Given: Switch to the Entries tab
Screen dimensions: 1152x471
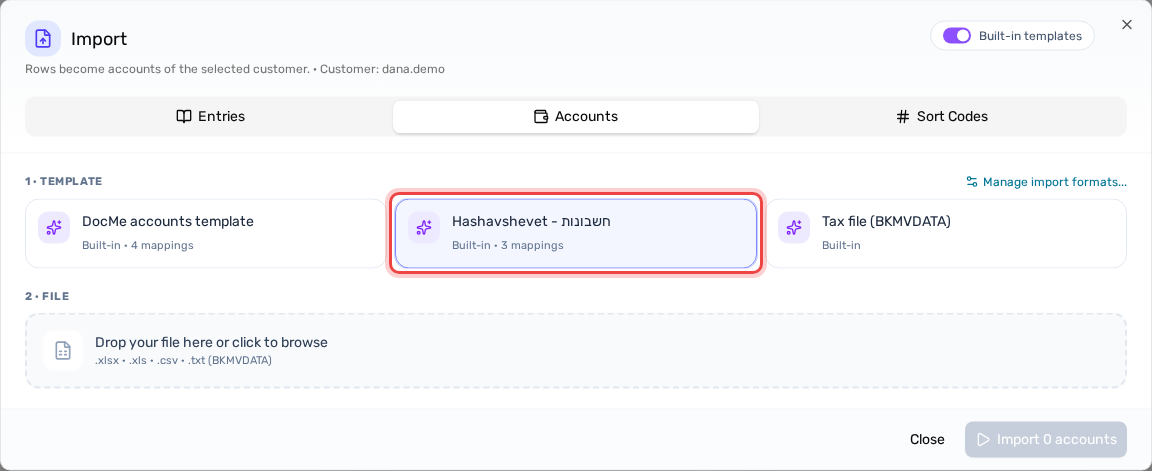Looking at the screenshot, I should (210, 116).
